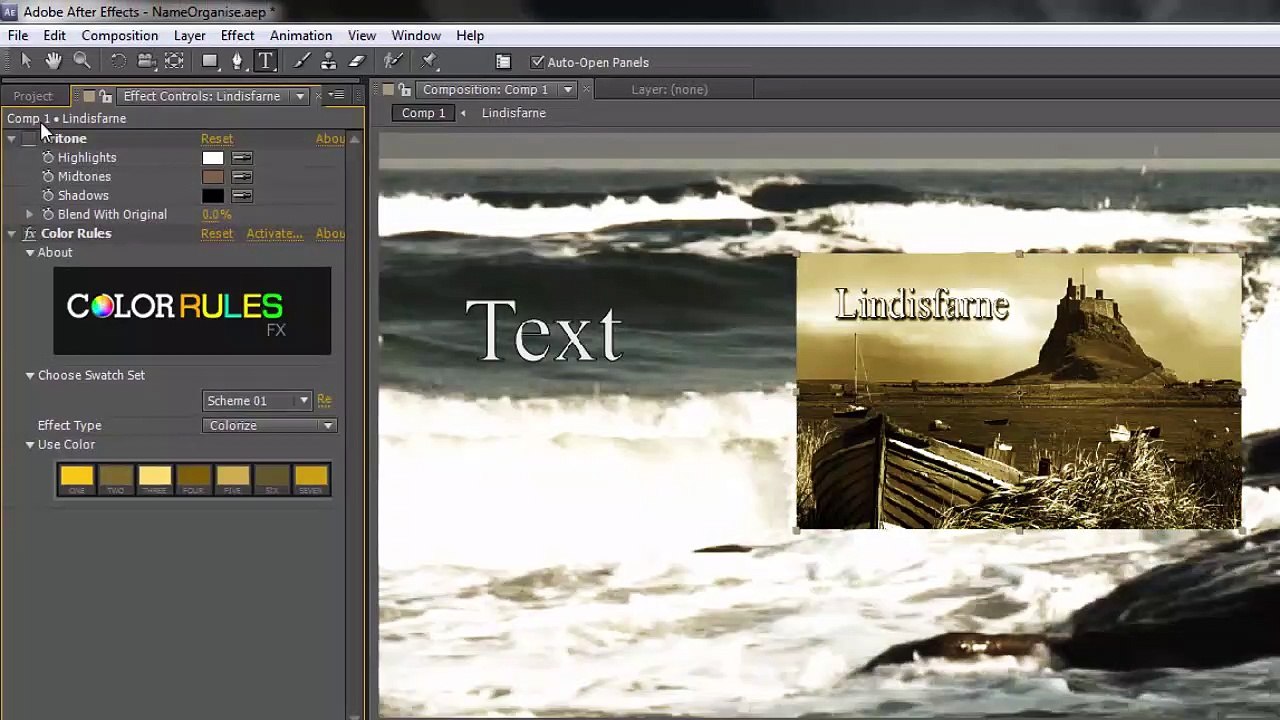
Task: Open the File menu
Action: pyautogui.click(x=18, y=35)
